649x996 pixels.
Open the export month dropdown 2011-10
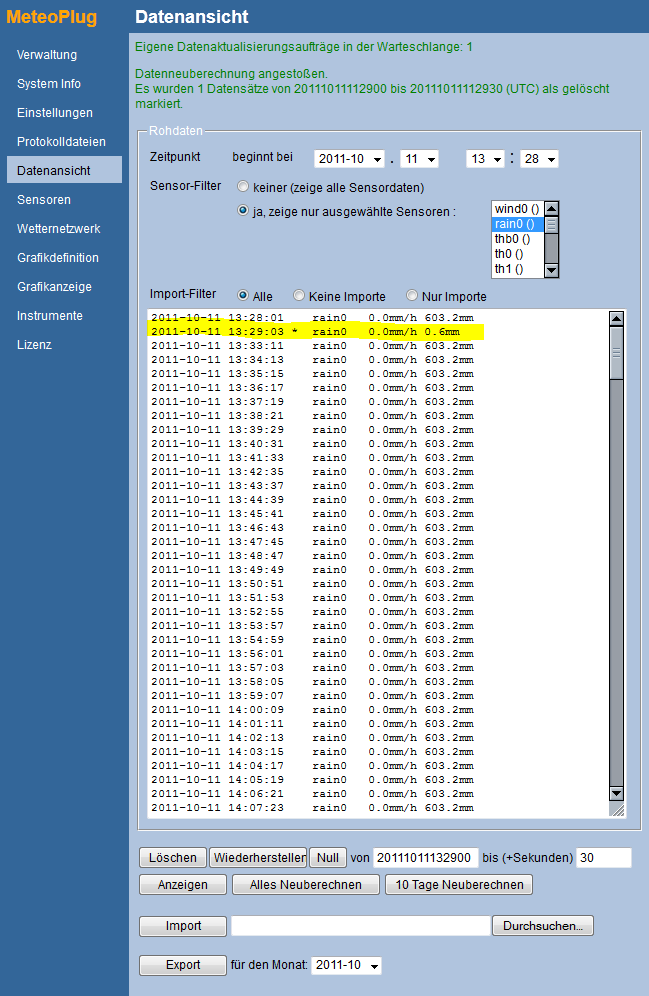347,965
